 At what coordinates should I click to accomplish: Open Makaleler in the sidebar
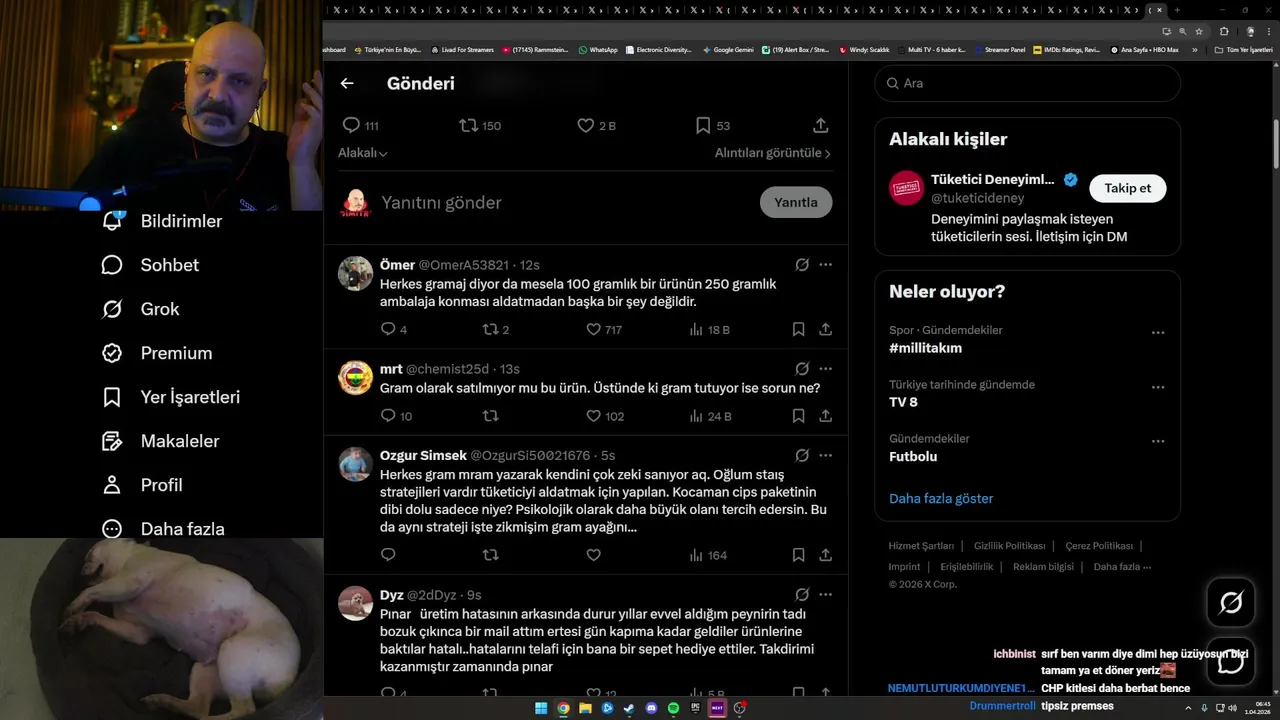pyautogui.click(x=160, y=441)
